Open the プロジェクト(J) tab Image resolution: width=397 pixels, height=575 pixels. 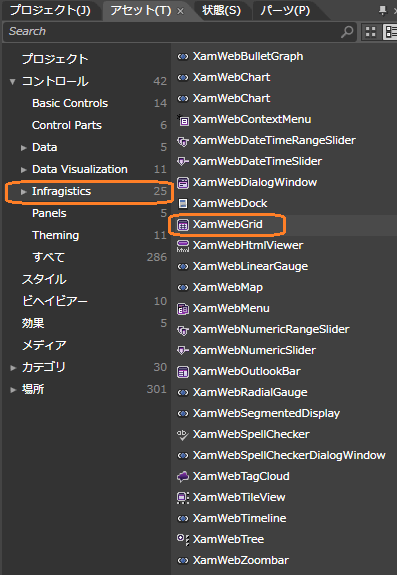coord(50,10)
